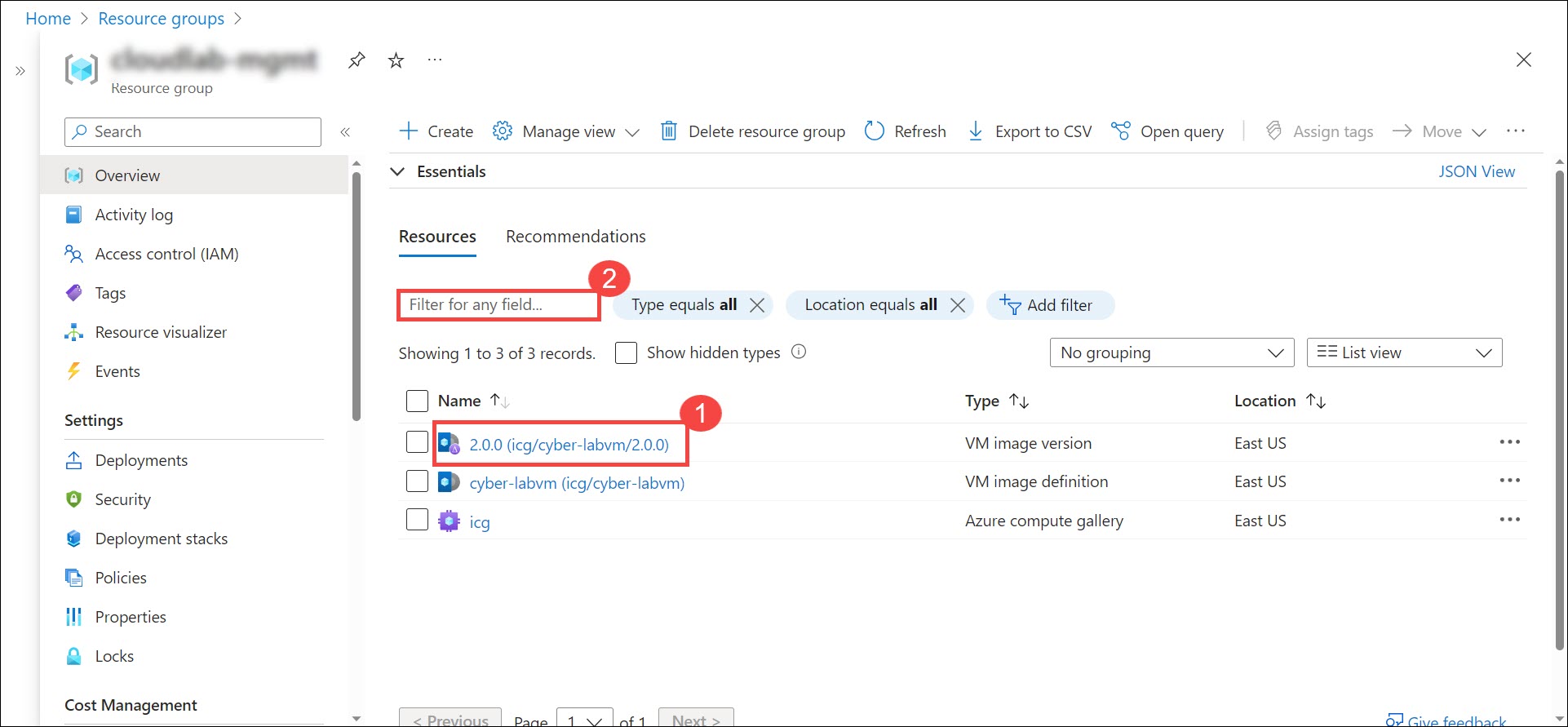Mark resource group as favorite star
Viewport: 1568px width, 727px height.
point(396,60)
